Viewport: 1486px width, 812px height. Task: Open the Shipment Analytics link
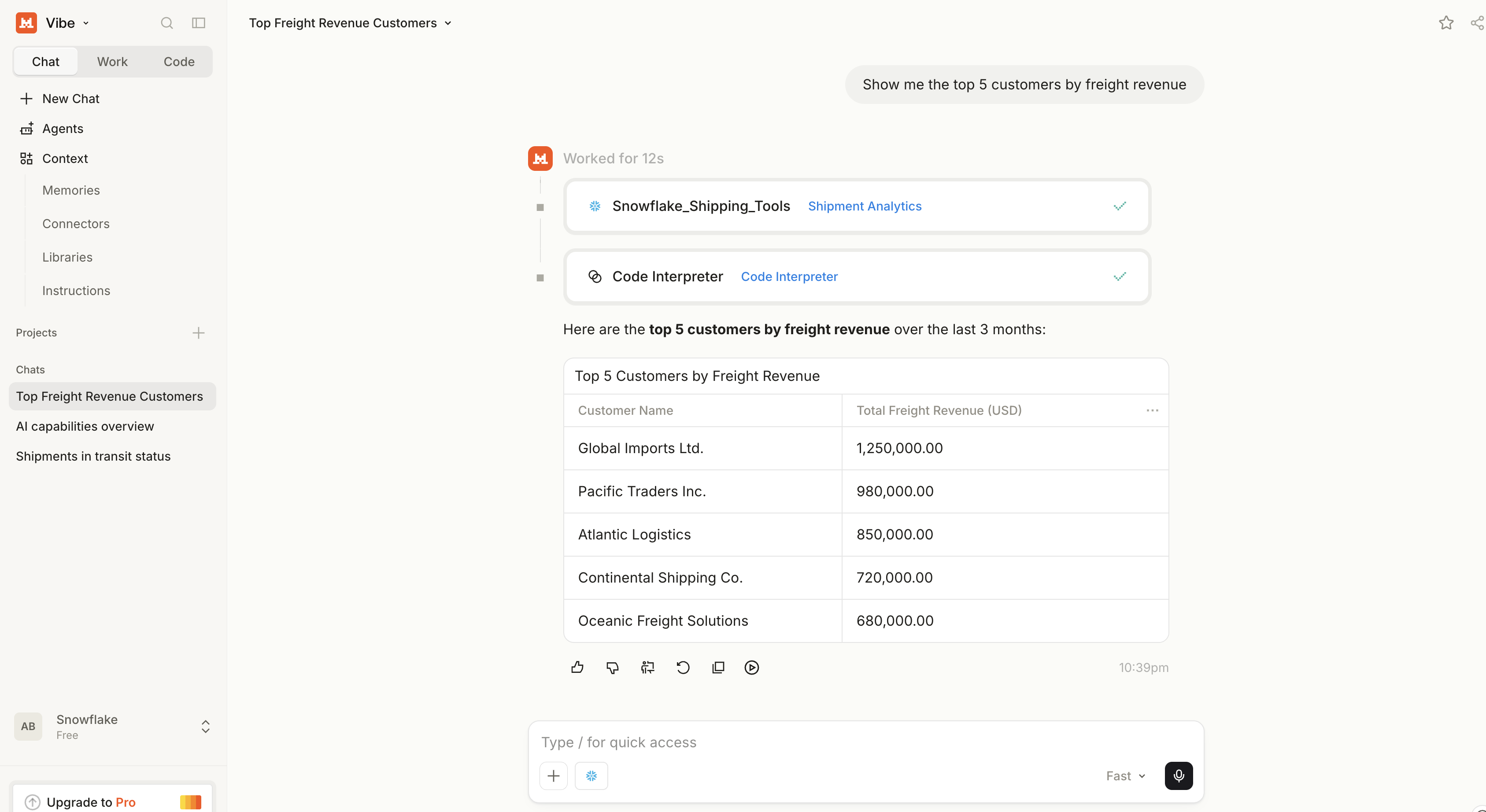[864, 207]
